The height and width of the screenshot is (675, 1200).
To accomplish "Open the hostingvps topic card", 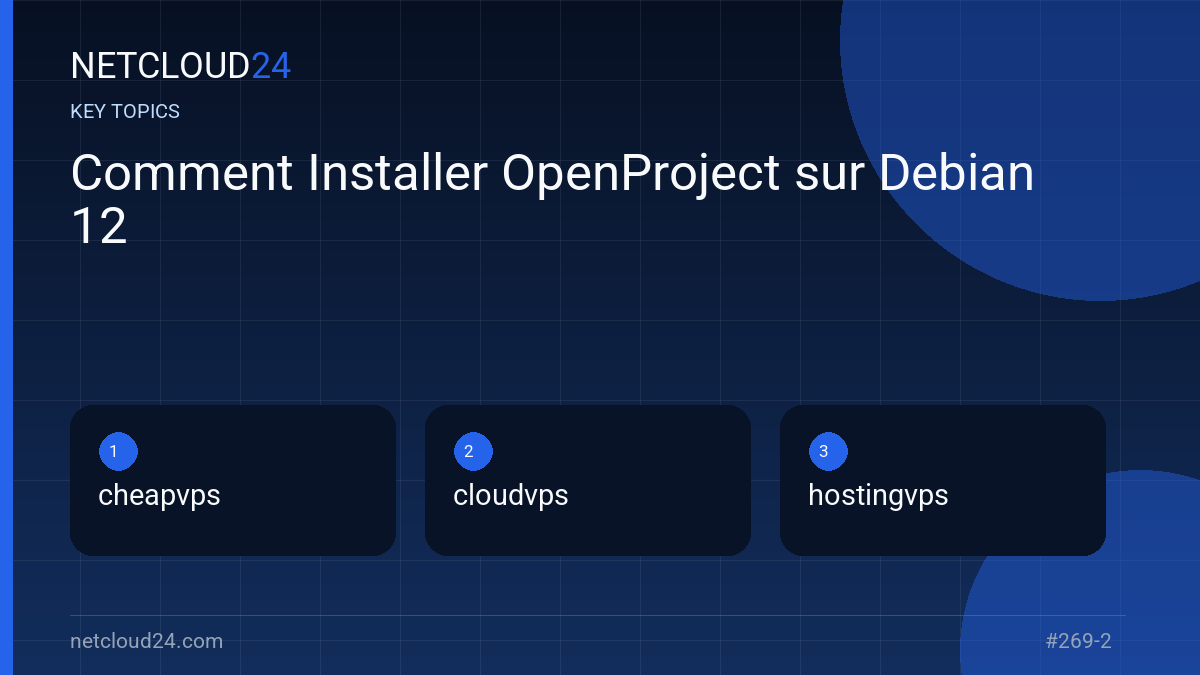I will pos(943,481).
